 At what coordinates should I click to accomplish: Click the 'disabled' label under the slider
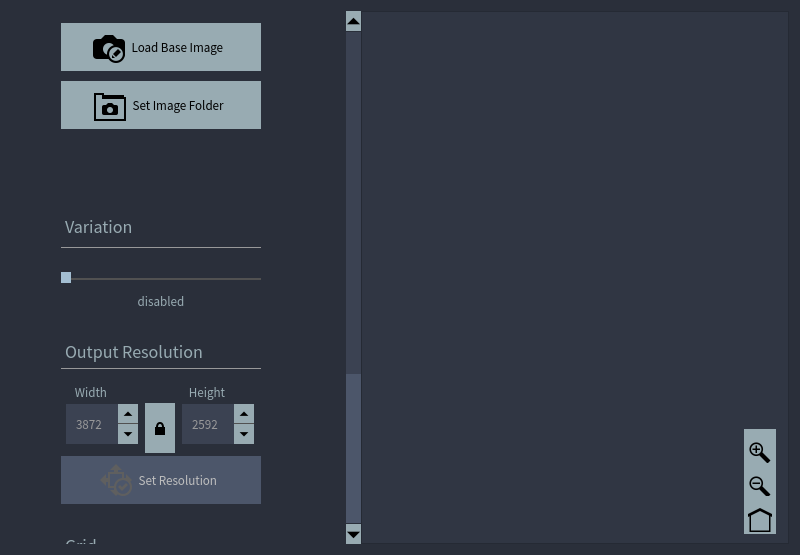click(161, 301)
